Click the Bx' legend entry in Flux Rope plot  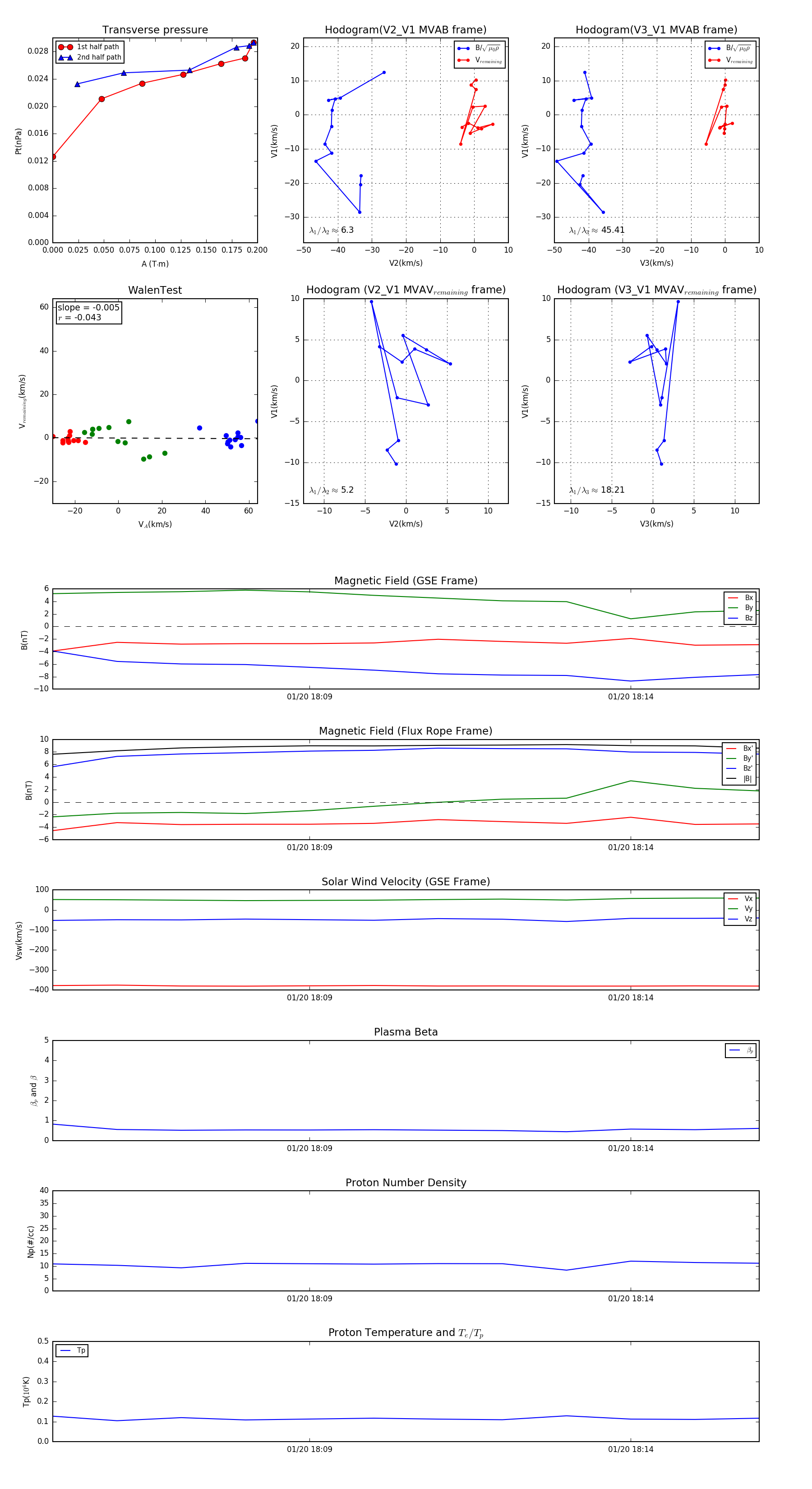click(x=739, y=748)
